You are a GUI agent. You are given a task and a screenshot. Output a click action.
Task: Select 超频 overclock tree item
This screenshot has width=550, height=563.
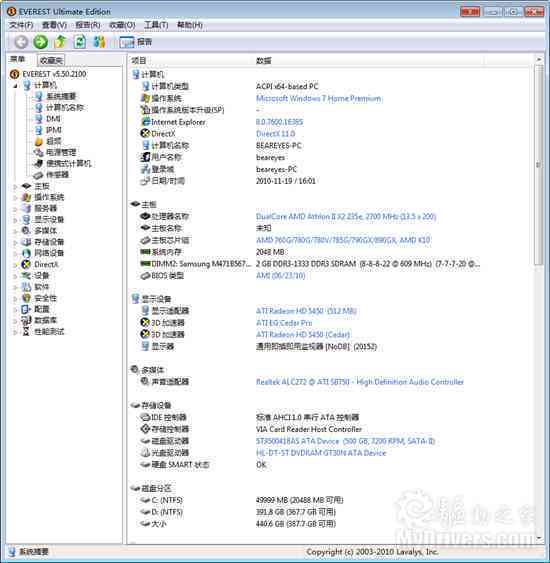(x=53, y=141)
